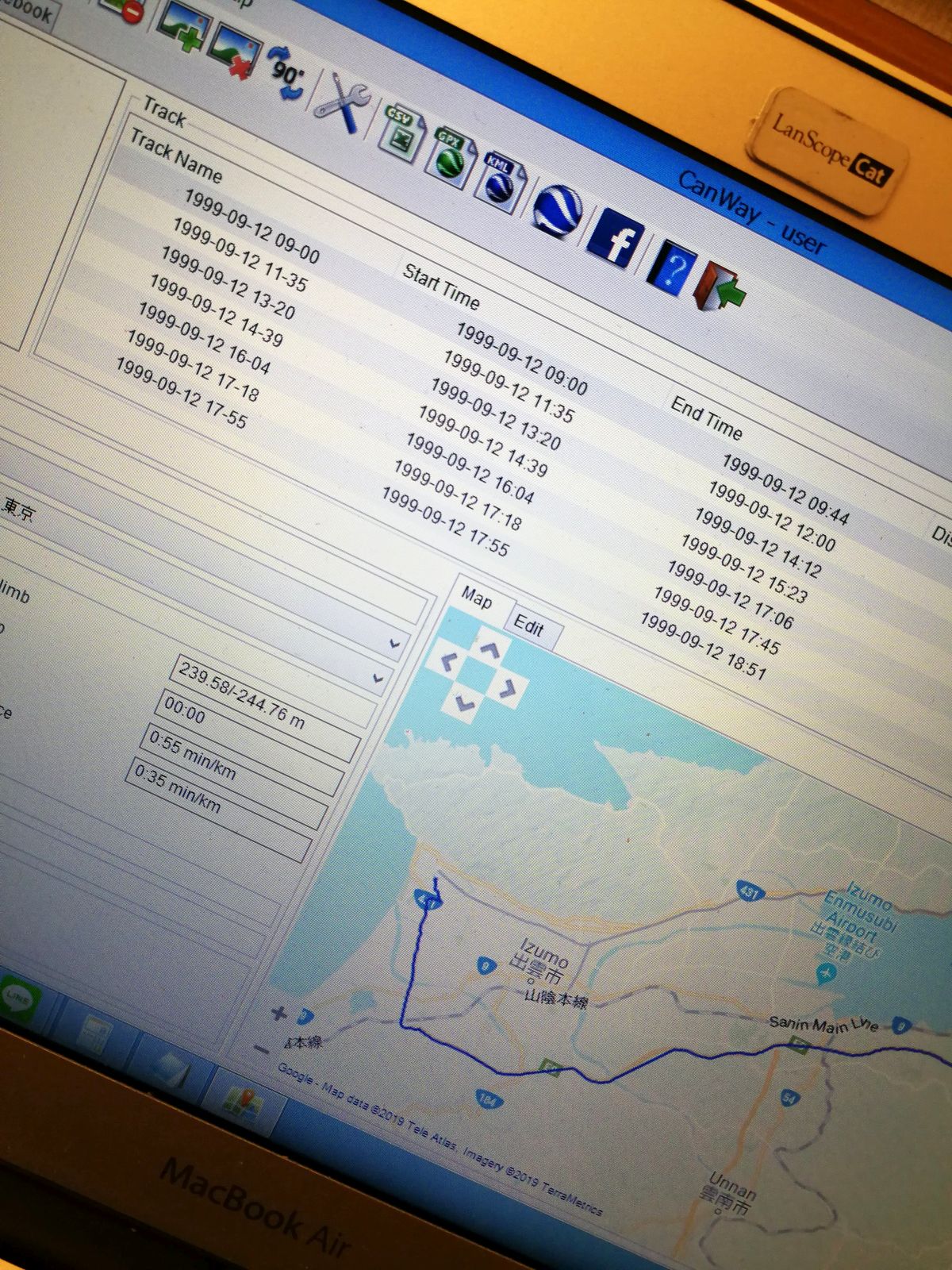Click start time 1999-09-12 09:00 cell
The height and width of the screenshot is (1270, 952).
tap(522, 360)
